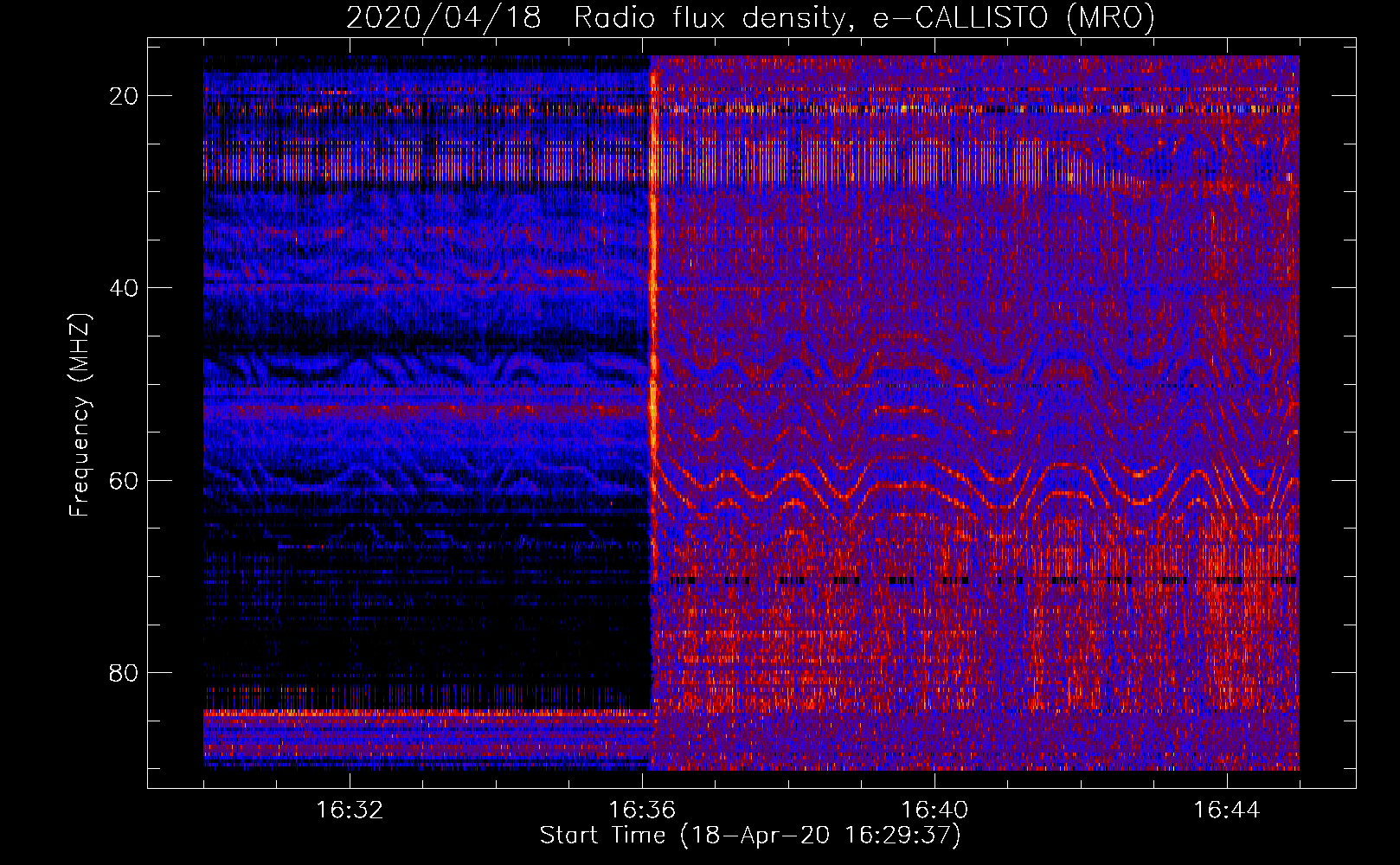Viewport: 1400px width, 865px height.
Task: Click the '60' frequency tick label
Action: tap(124, 480)
